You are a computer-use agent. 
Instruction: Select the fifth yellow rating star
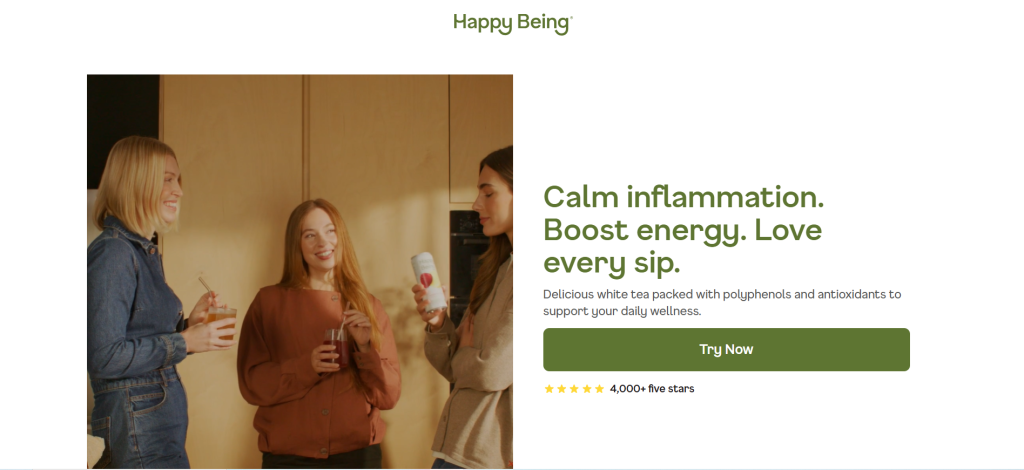click(x=599, y=389)
